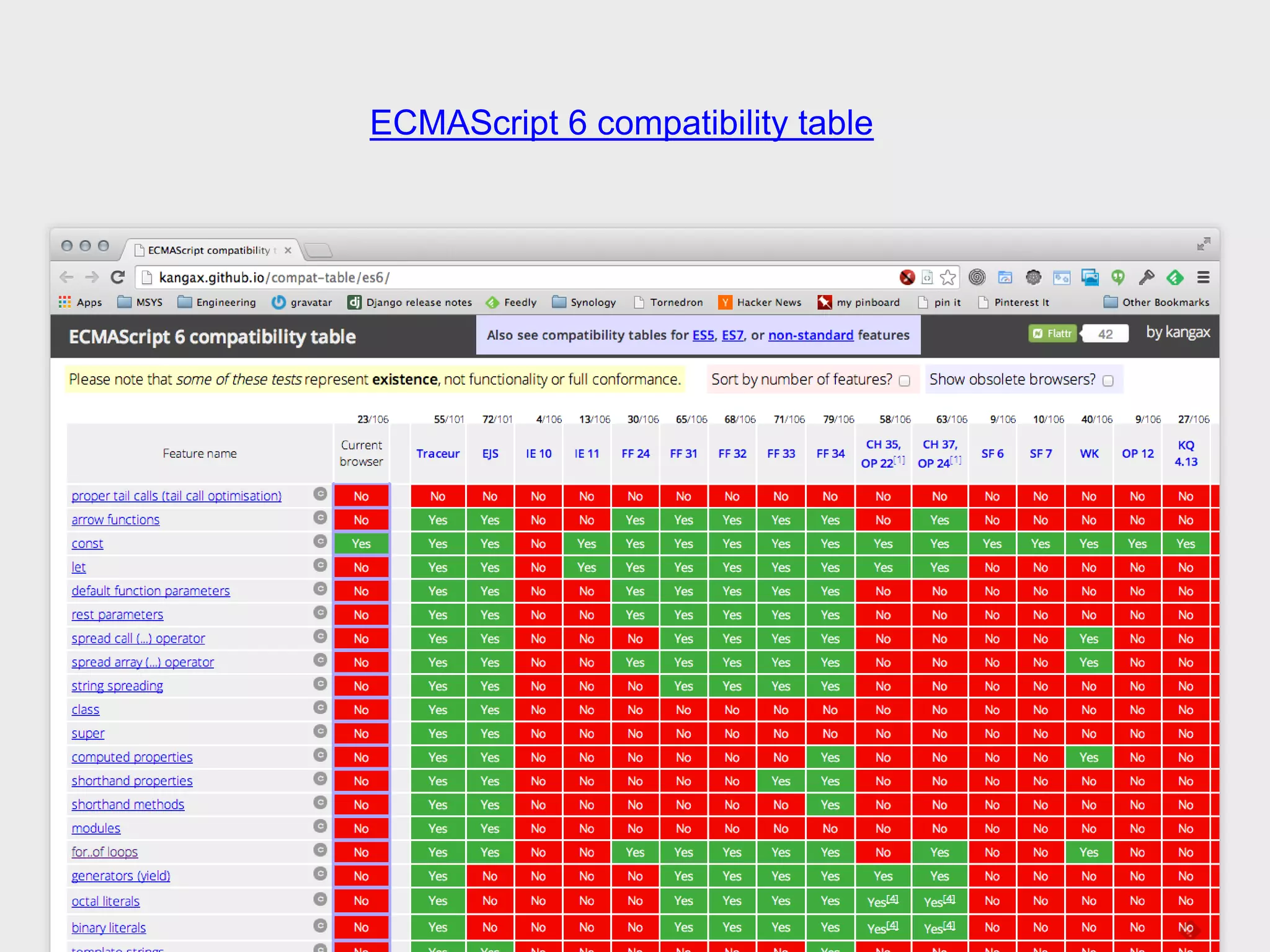Expand the Other Bookmarks folder
1270x952 pixels.
tap(1157, 302)
